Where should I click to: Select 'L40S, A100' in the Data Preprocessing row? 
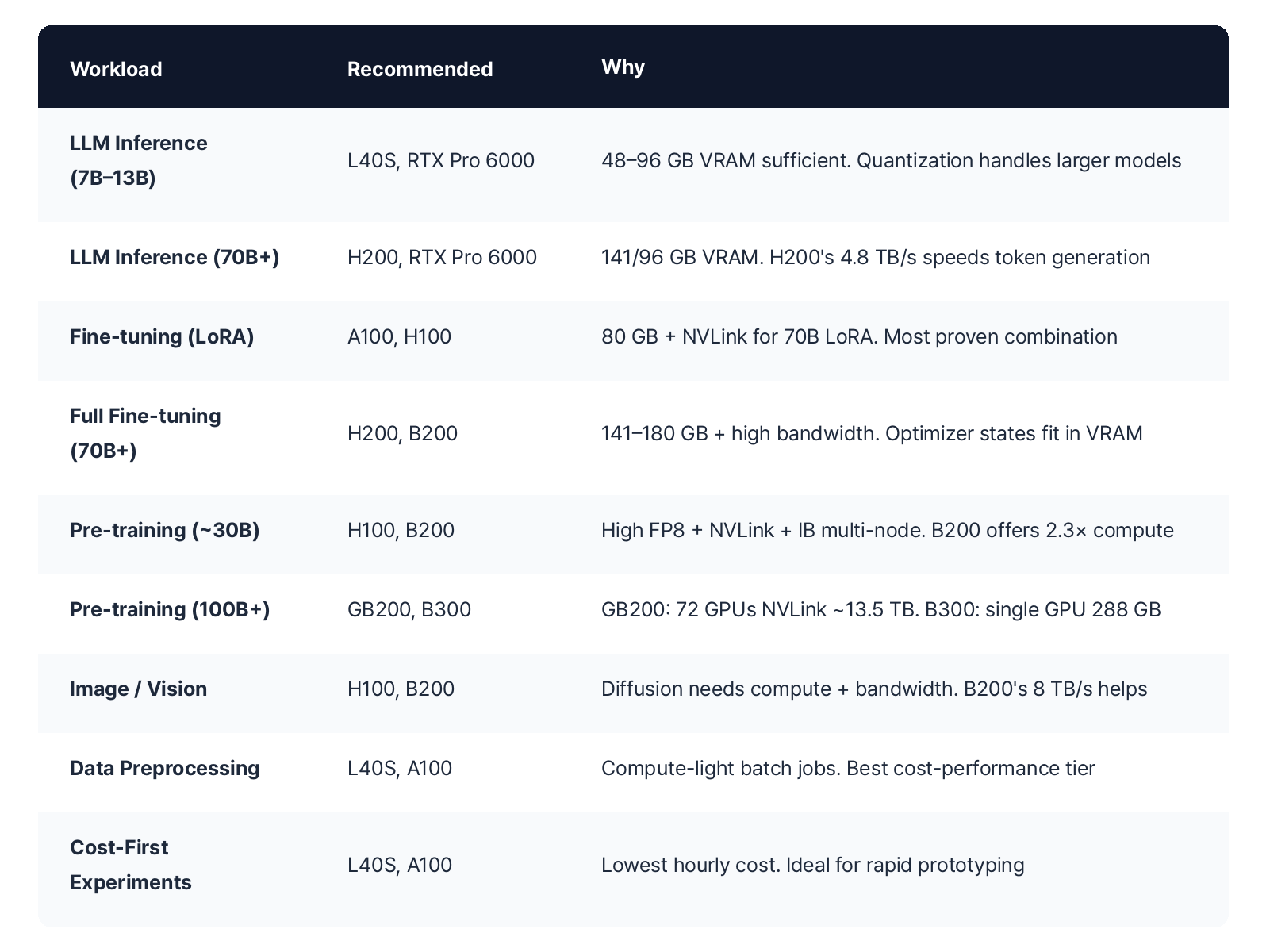point(400,768)
